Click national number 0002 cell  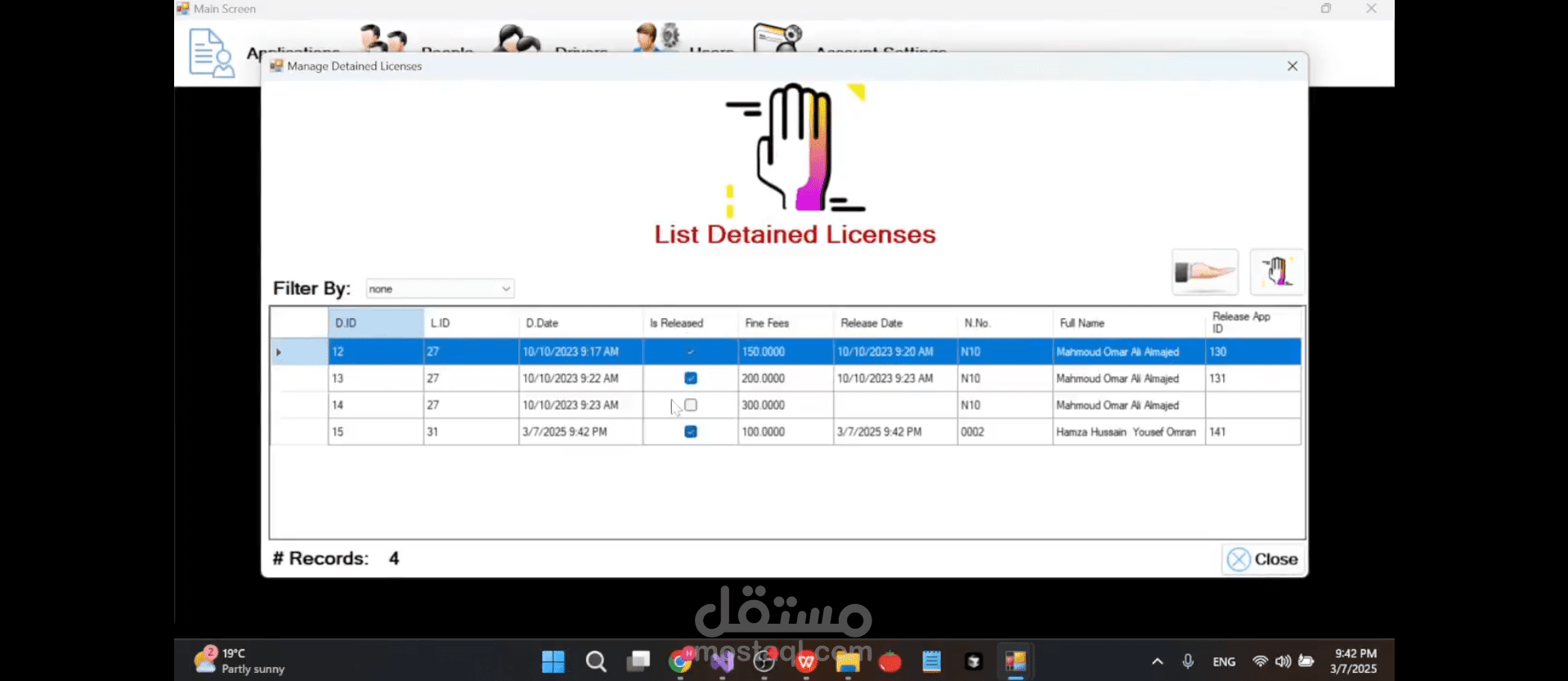tap(1005, 432)
